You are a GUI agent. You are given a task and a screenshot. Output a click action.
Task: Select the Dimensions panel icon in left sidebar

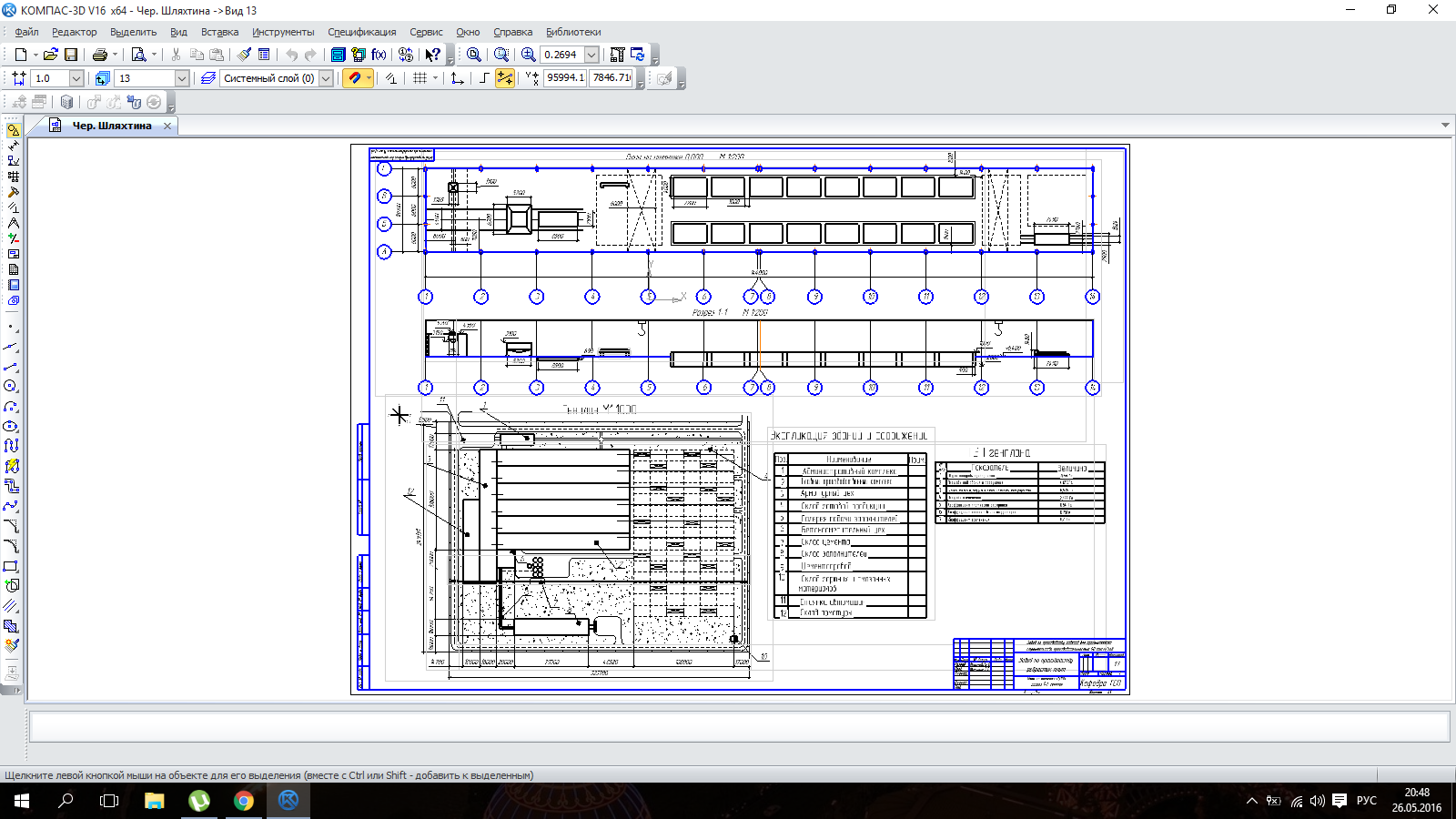[x=13, y=146]
